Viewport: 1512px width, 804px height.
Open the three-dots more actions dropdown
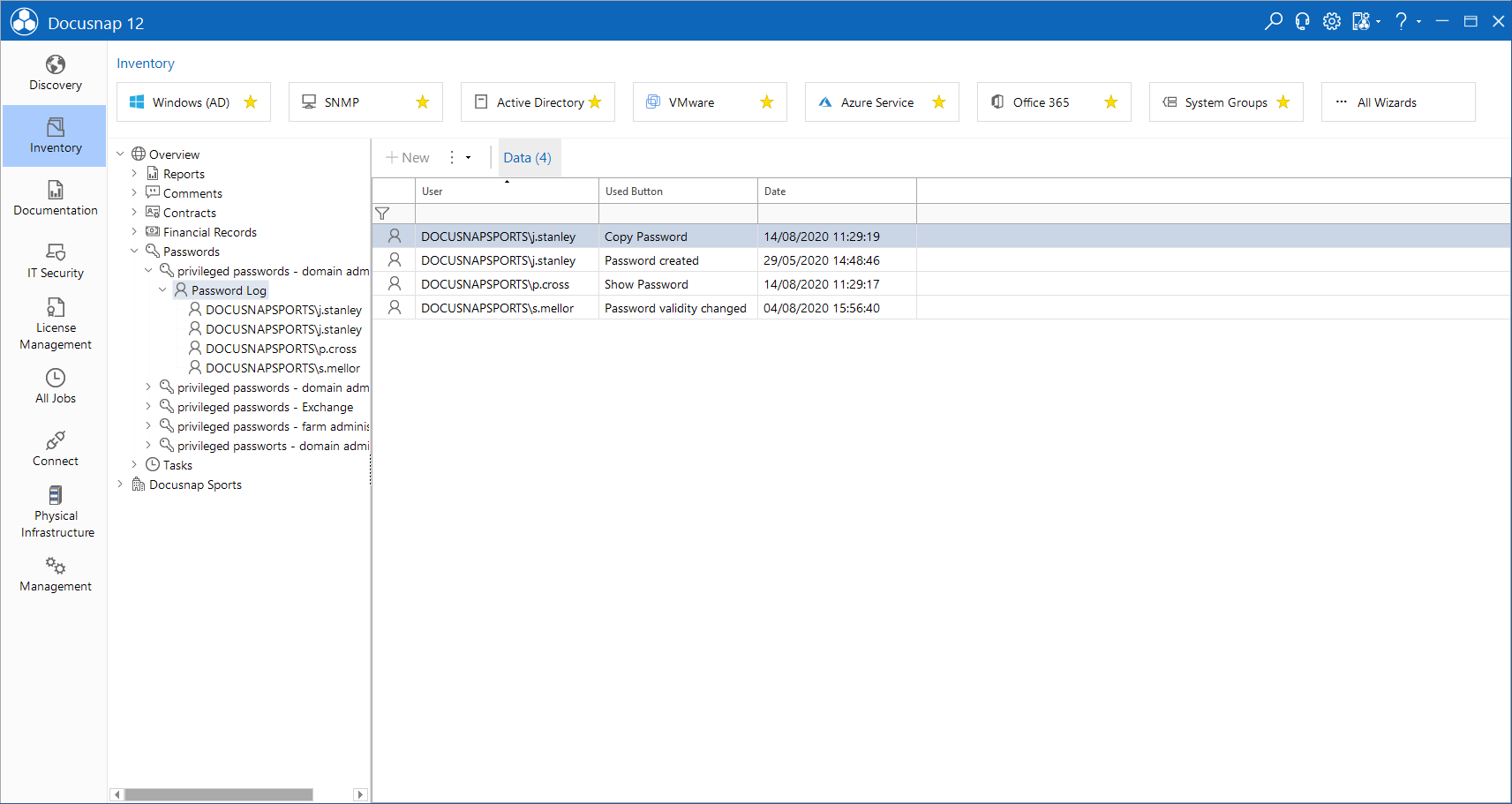click(459, 158)
